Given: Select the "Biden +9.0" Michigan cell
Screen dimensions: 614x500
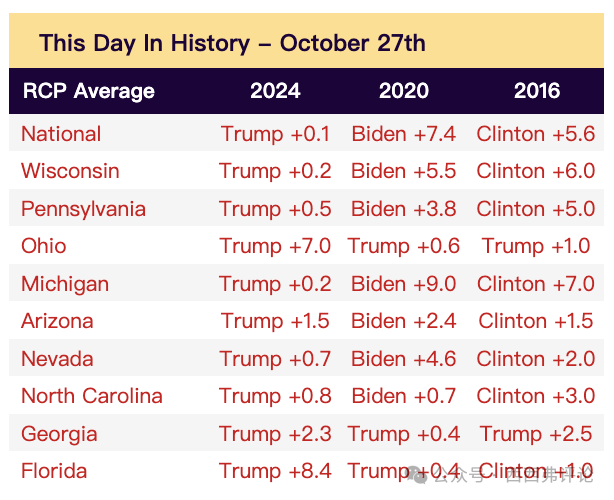Looking at the screenshot, I should click(404, 284).
